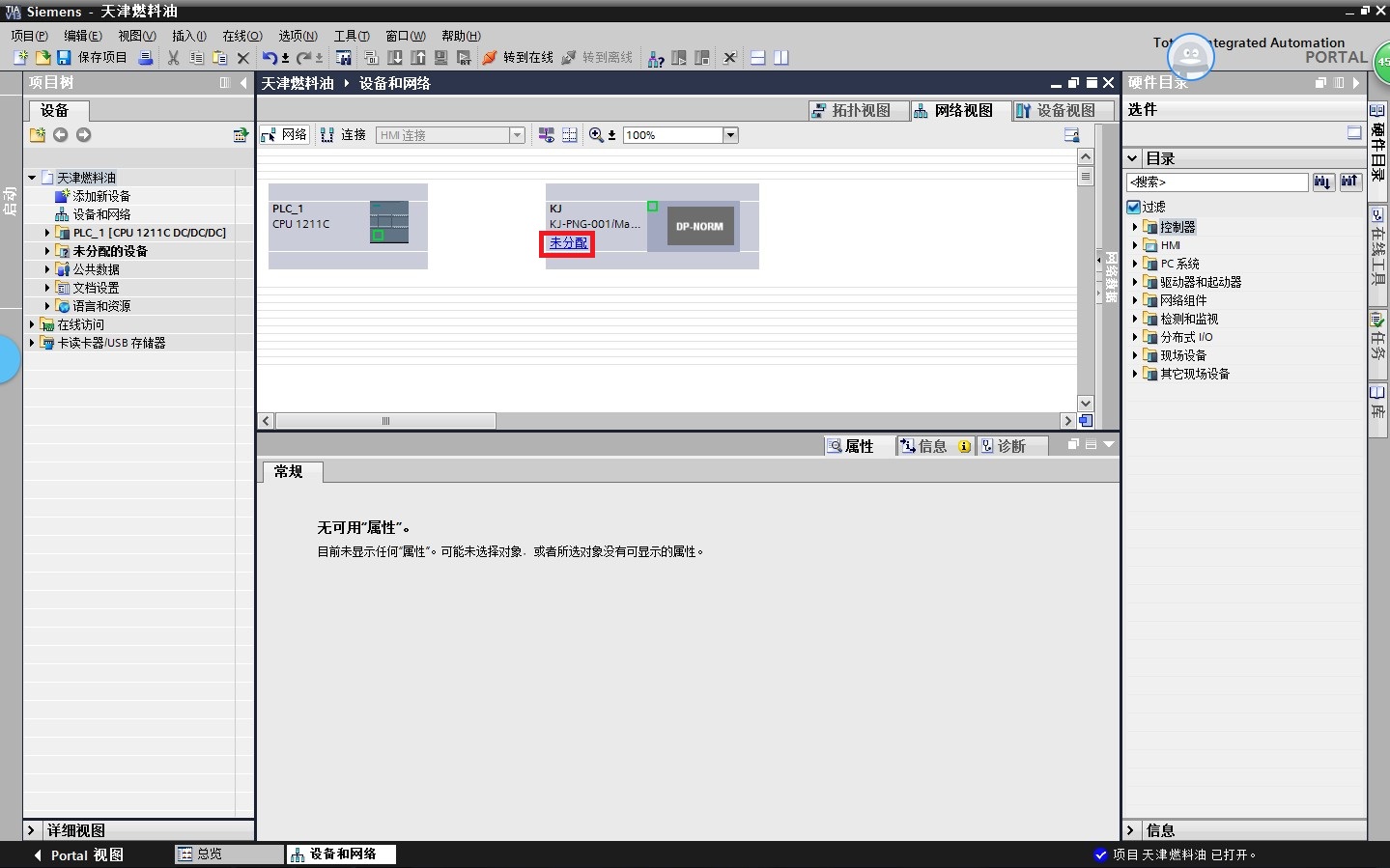Viewport: 1390px width, 868px height.
Task: Click the 总览 overview taskbar button
Action: tap(229, 854)
